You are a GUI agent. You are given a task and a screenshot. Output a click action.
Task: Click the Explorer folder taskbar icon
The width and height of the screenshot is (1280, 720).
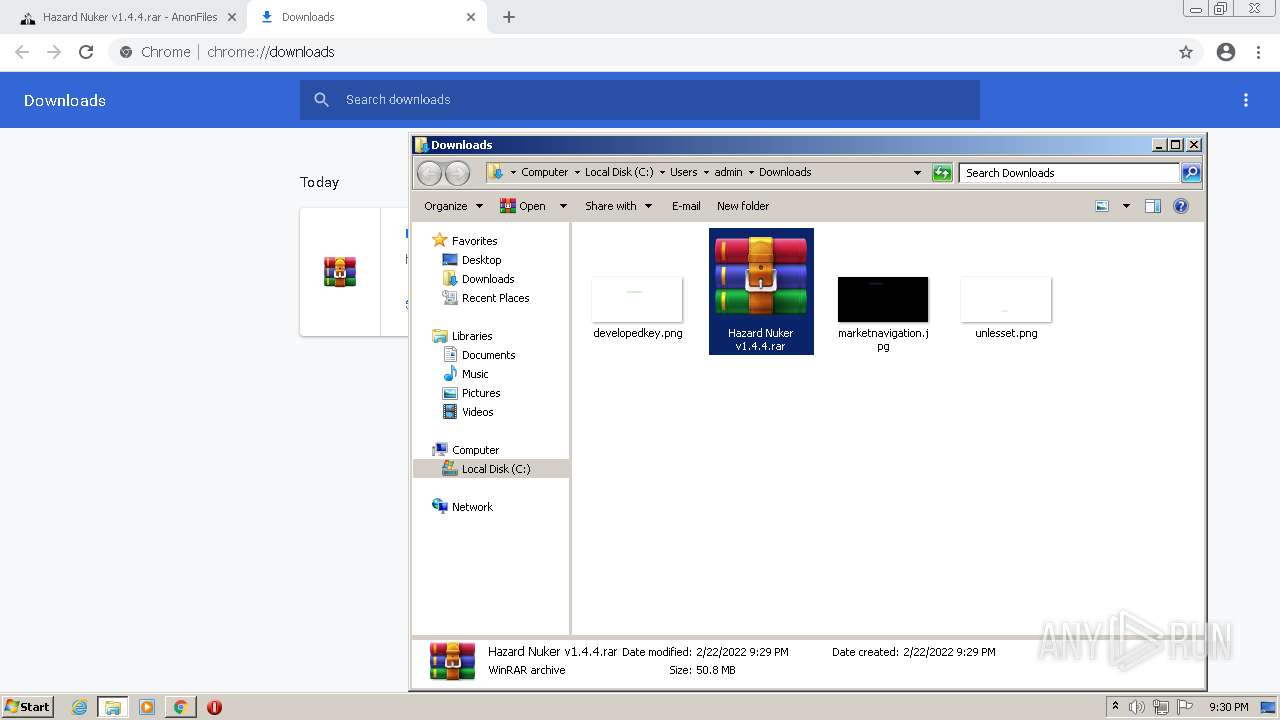[113, 707]
